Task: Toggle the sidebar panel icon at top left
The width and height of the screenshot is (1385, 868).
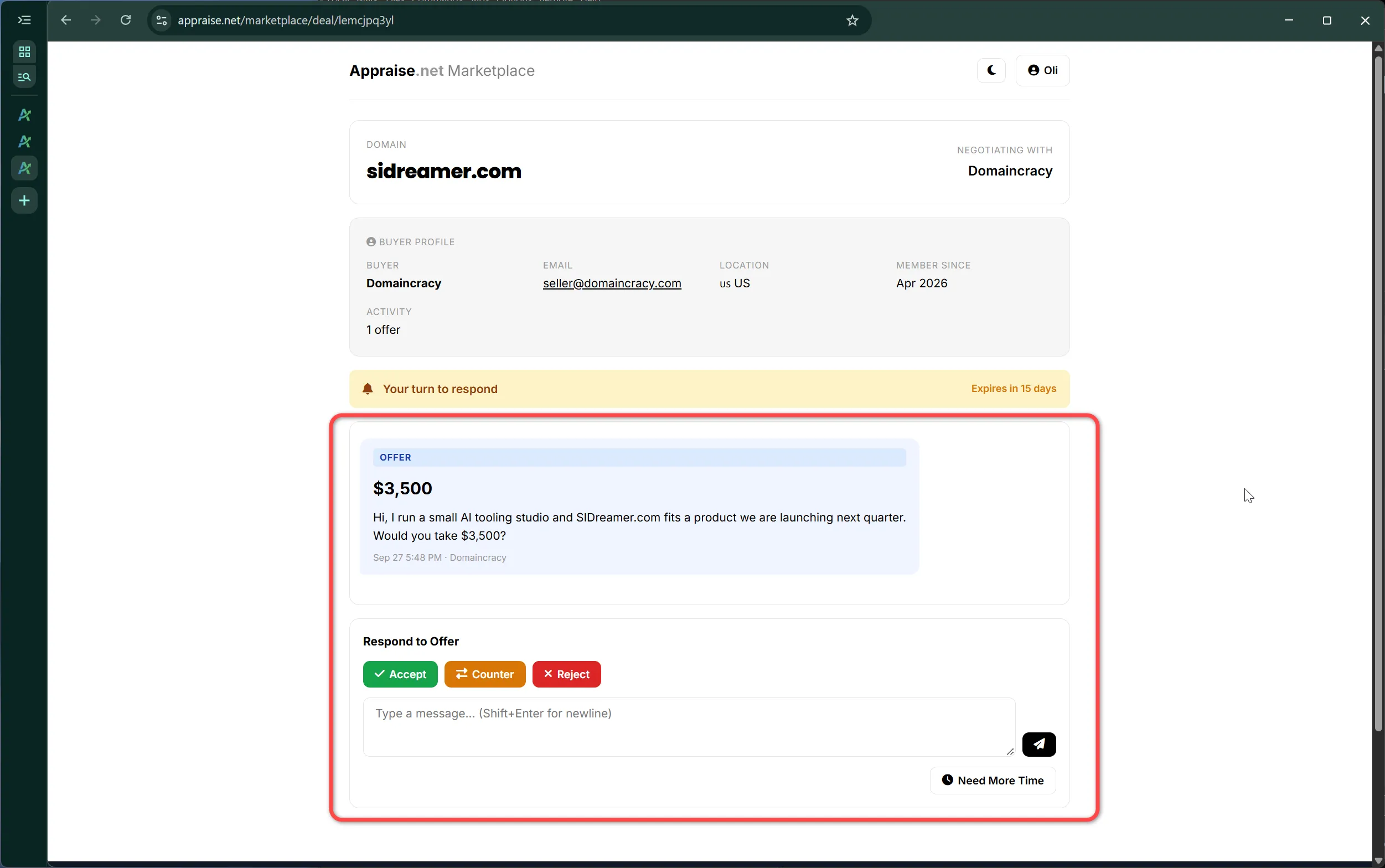Action: pos(24,20)
